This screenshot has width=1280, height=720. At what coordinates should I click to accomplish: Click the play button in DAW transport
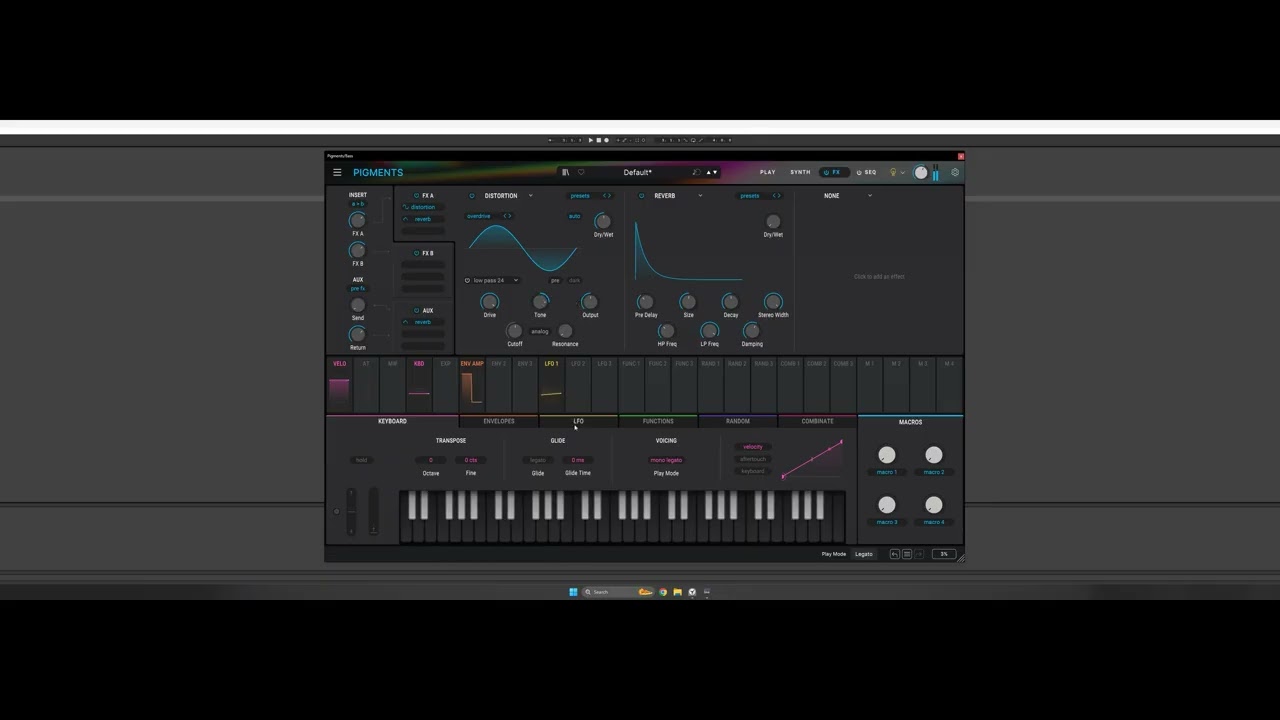pos(591,140)
